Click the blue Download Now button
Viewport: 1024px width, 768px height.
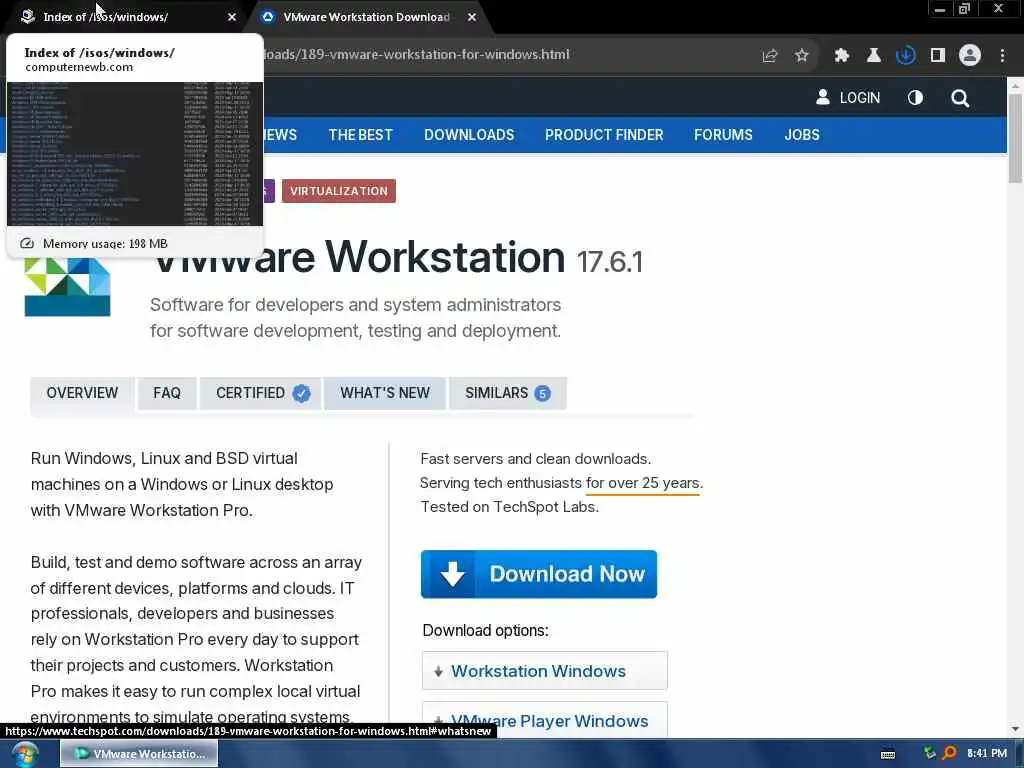[539, 574]
